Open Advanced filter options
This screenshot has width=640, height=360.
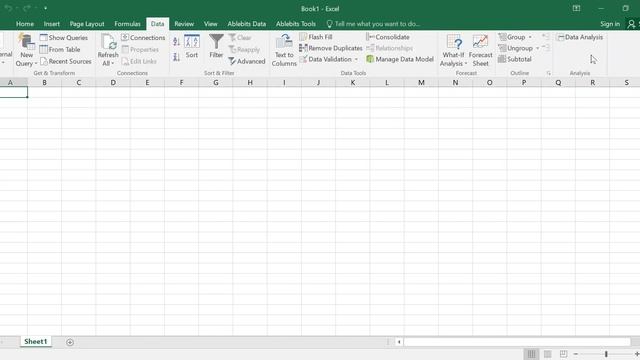coord(247,61)
